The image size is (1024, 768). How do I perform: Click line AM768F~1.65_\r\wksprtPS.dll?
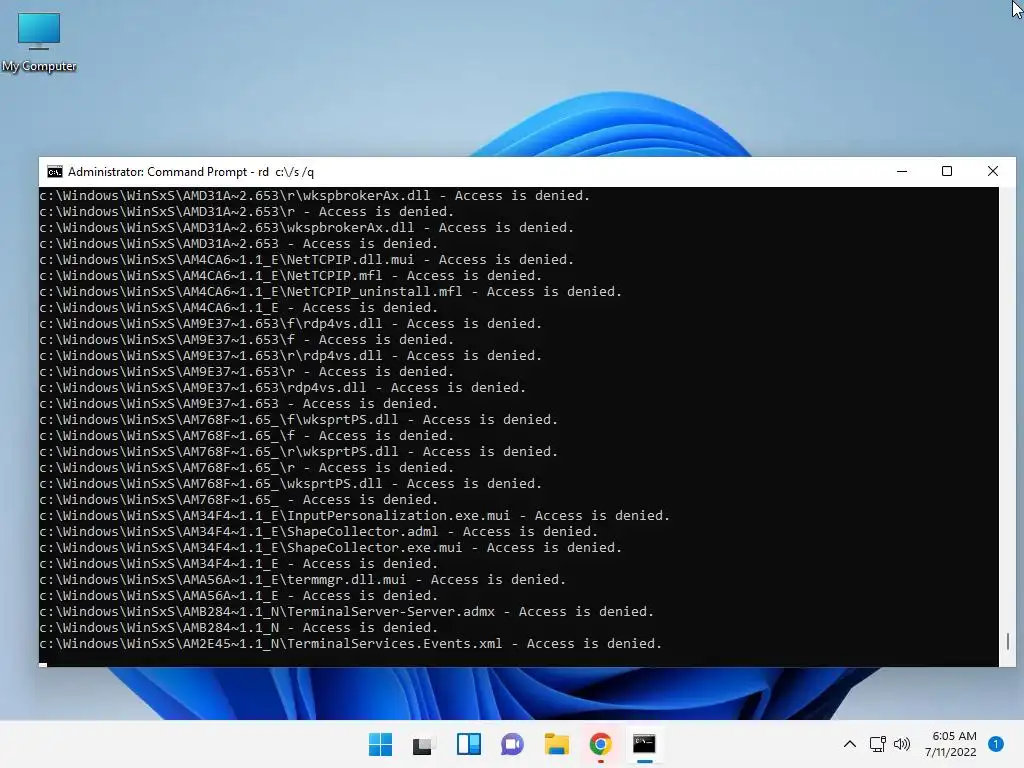[298, 452]
